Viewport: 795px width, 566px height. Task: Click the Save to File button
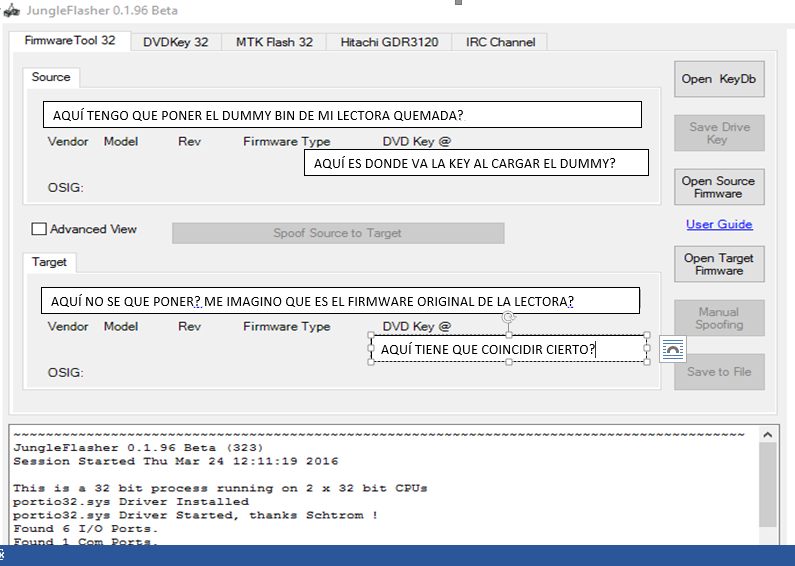coord(719,372)
